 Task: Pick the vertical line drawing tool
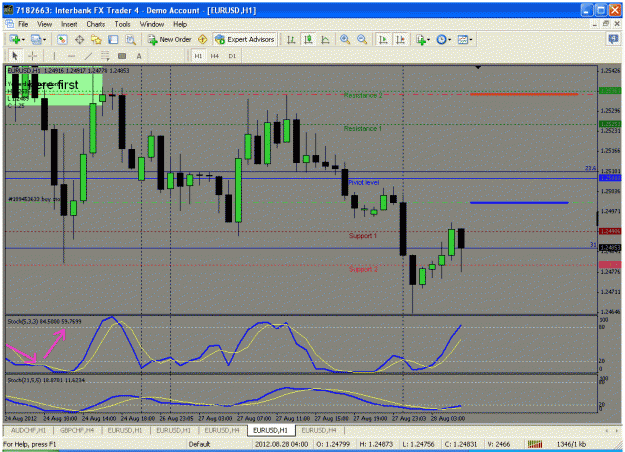[x=54, y=56]
